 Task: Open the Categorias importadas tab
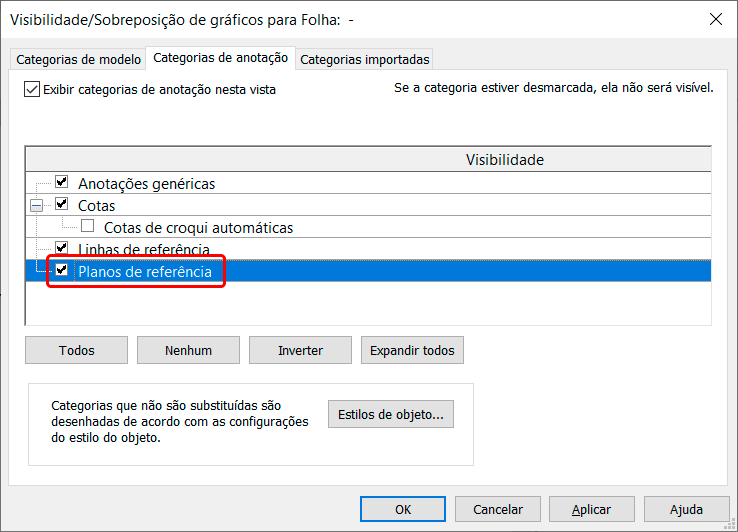tap(365, 59)
